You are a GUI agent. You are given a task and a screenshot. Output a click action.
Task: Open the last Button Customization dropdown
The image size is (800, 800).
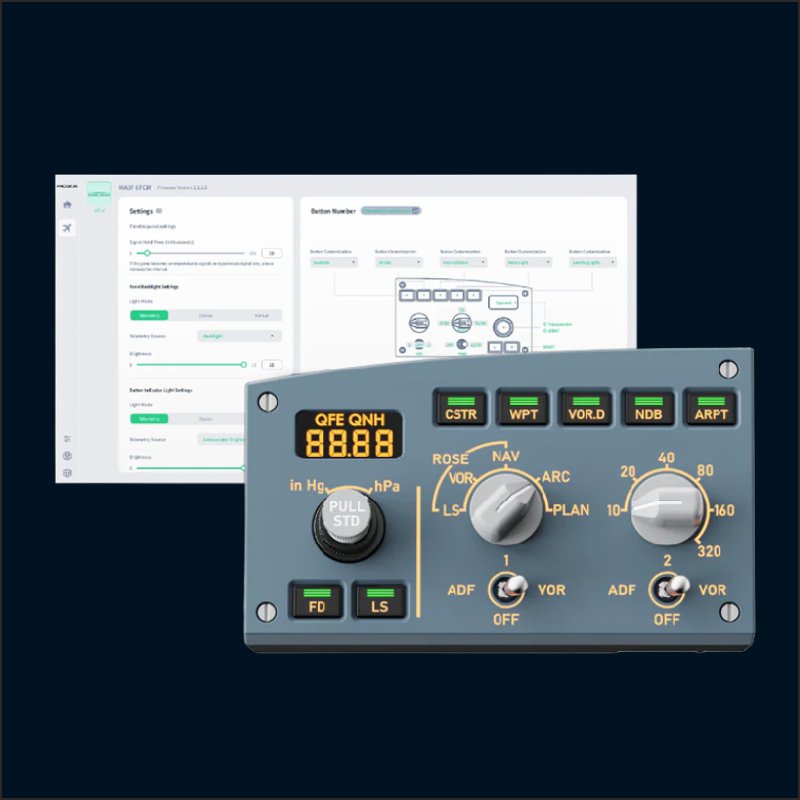click(x=593, y=262)
